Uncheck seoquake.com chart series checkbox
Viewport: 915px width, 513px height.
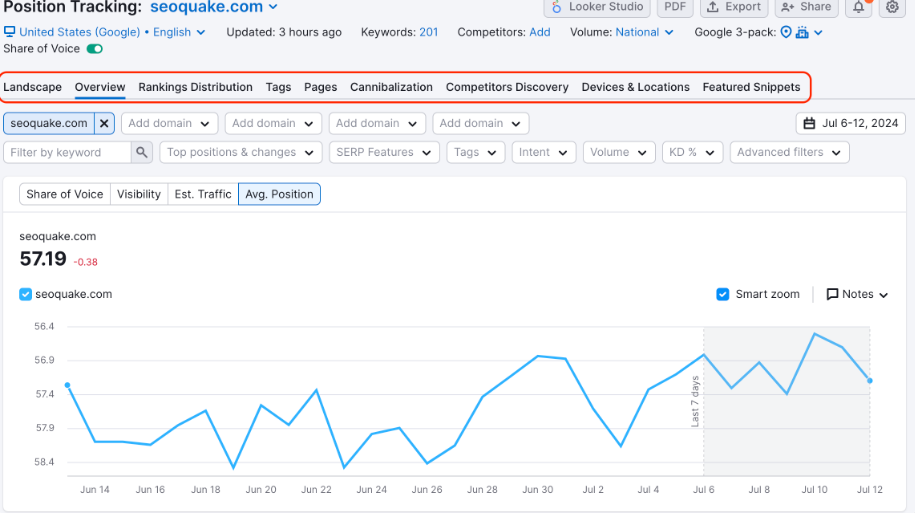point(25,294)
